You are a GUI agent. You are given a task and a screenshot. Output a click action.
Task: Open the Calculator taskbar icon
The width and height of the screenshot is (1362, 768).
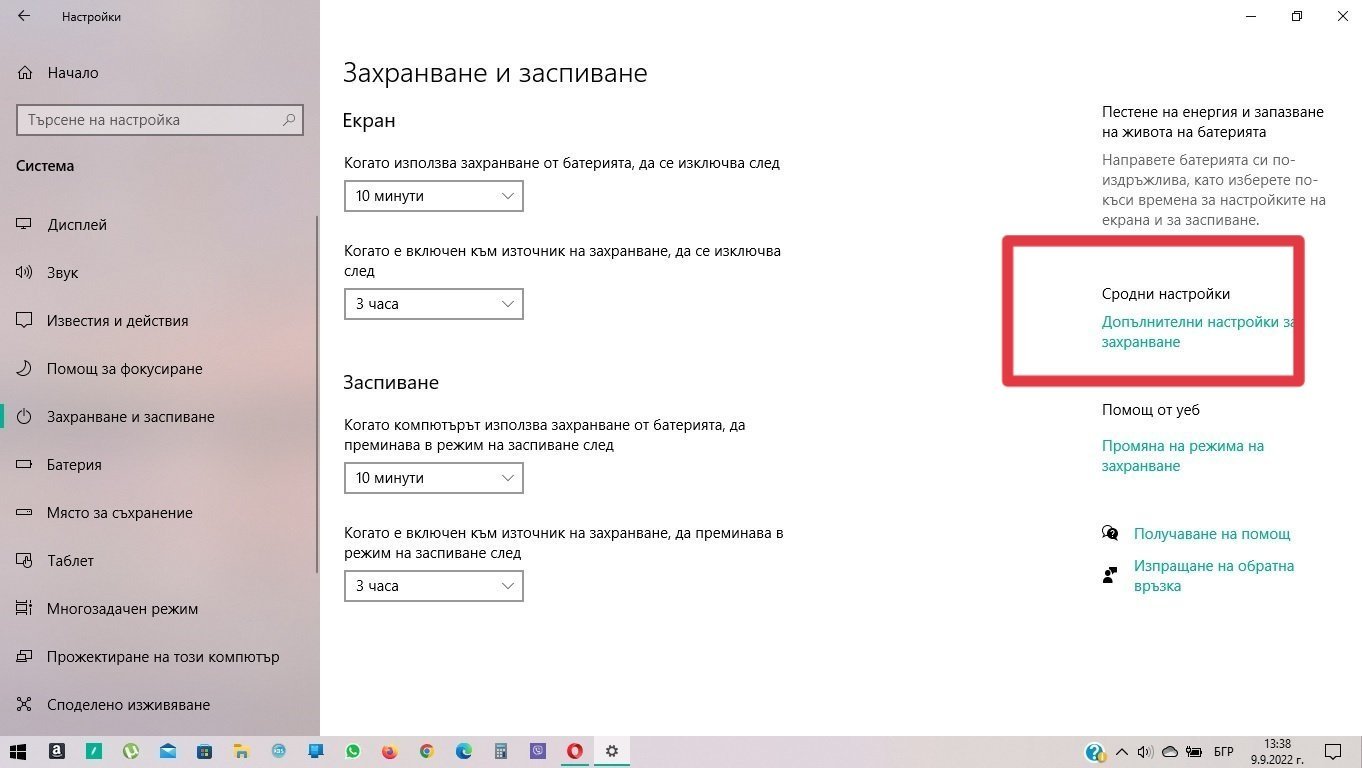click(501, 751)
